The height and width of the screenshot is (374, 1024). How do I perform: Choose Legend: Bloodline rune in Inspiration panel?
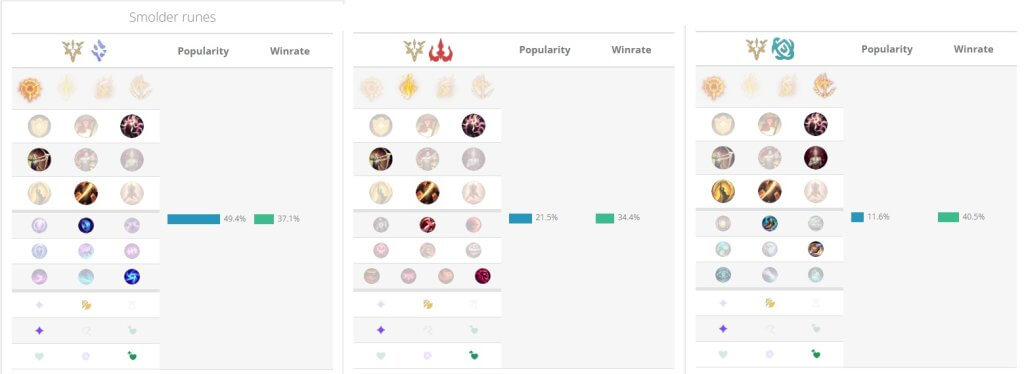click(x=816, y=157)
